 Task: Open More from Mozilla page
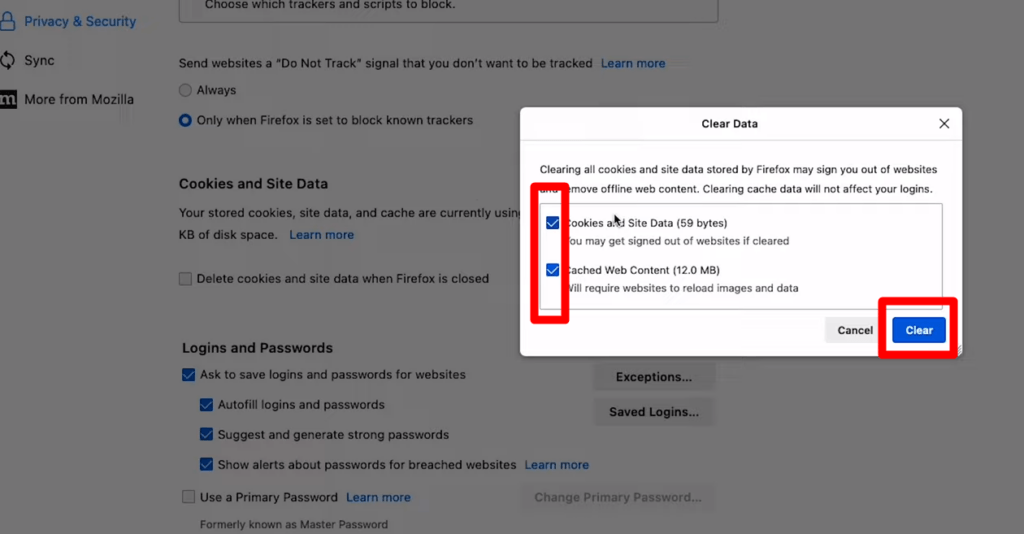tap(79, 99)
